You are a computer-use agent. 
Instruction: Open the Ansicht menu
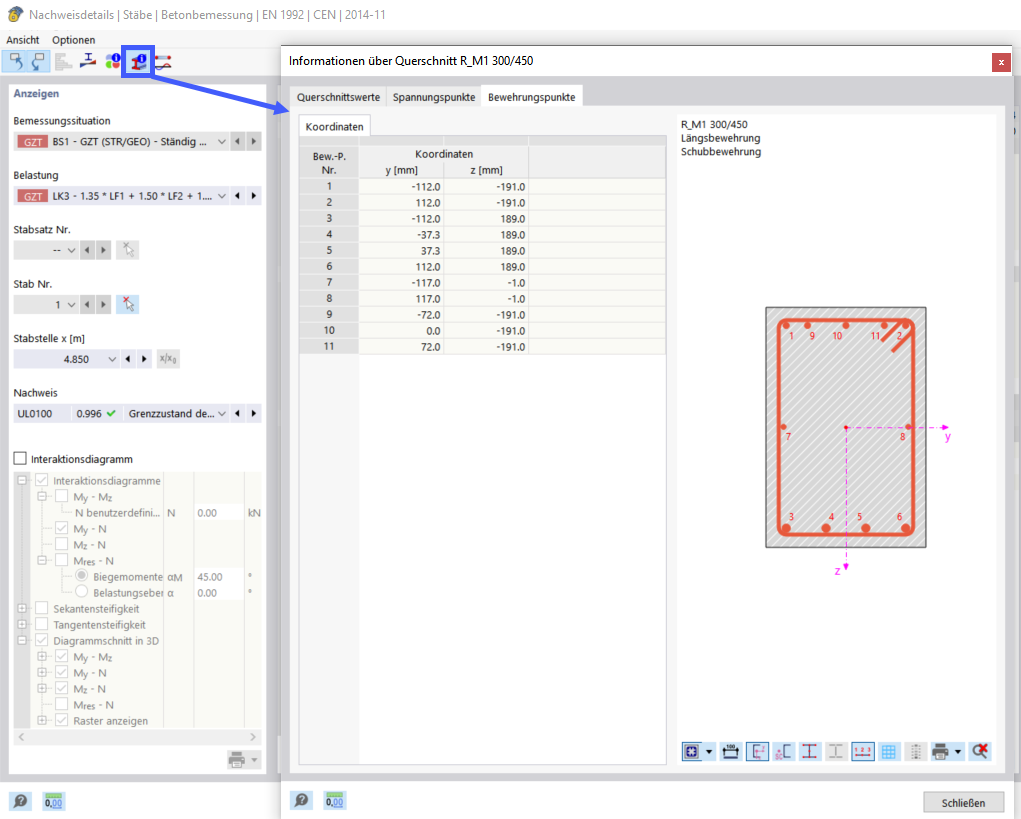coord(23,40)
